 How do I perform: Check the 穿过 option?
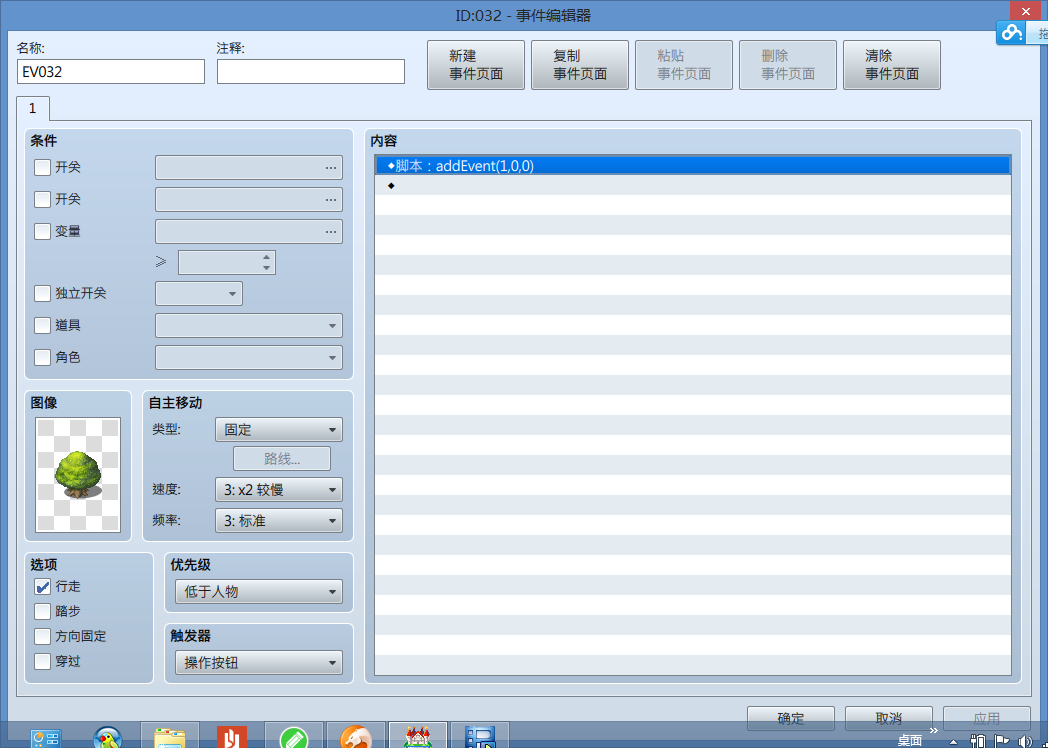pyautogui.click(x=42, y=661)
